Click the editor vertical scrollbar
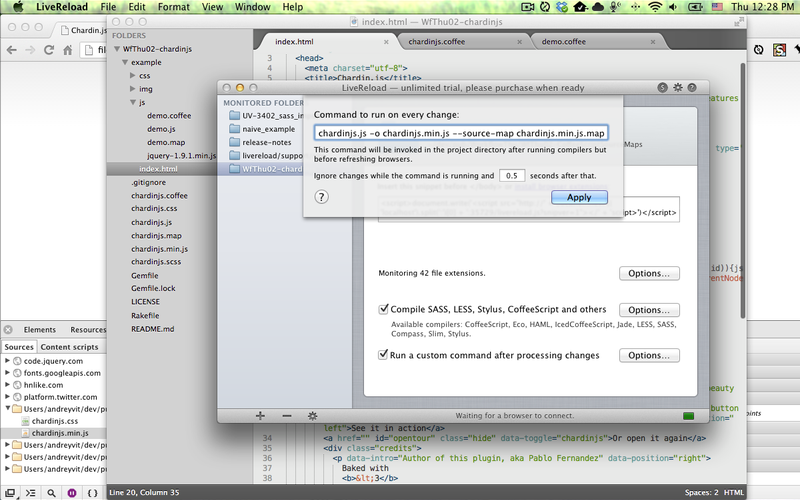The height and width of the screenshot is (500, 800). (743, 190)
